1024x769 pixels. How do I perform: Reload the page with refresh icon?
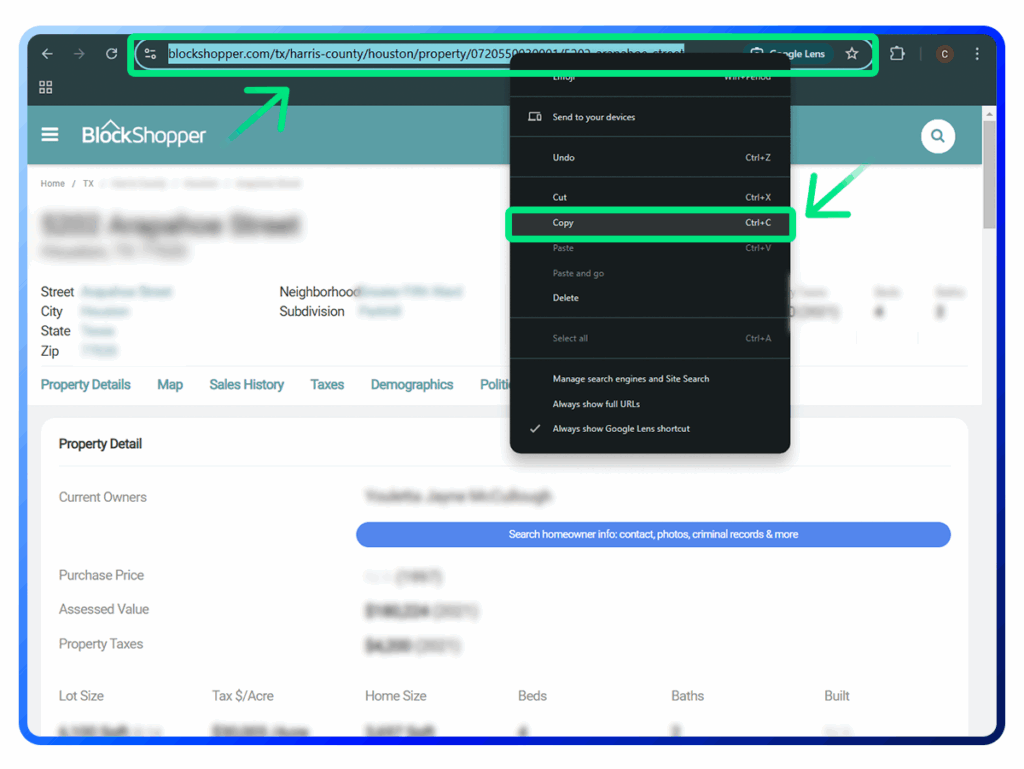click(111, 54)
